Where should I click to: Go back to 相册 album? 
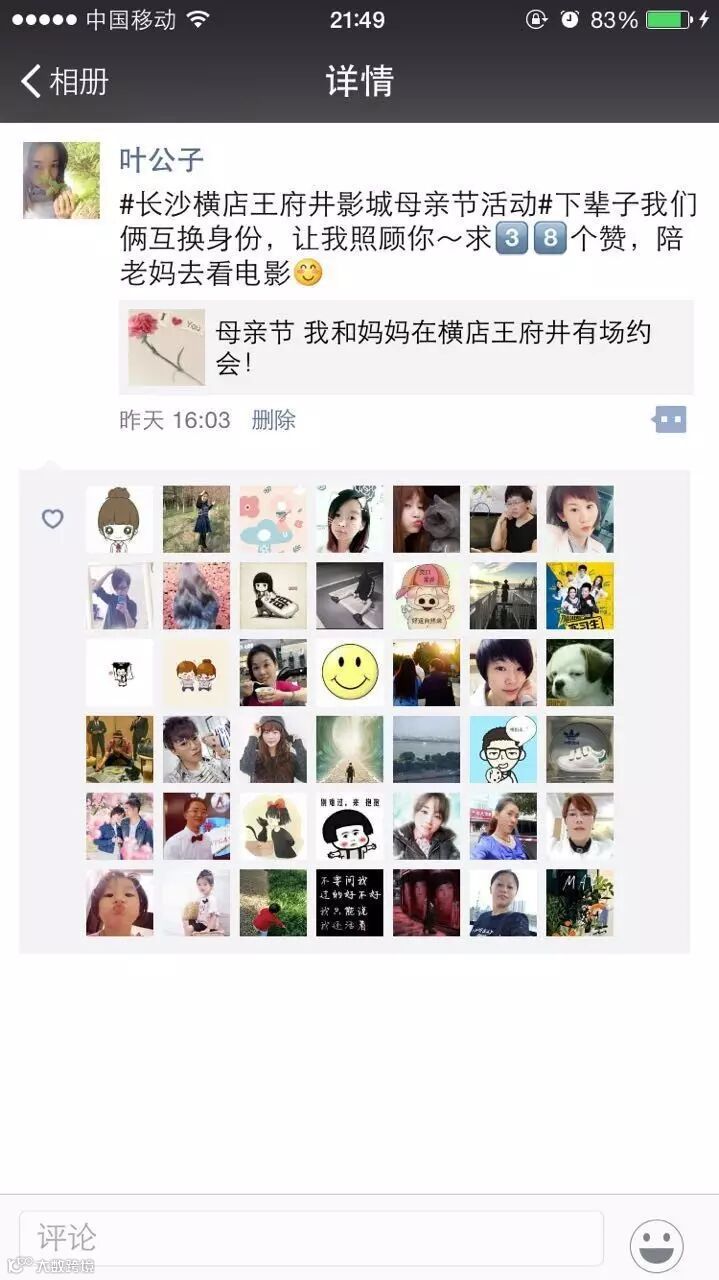pyautogui.click(x=65, y=82)
